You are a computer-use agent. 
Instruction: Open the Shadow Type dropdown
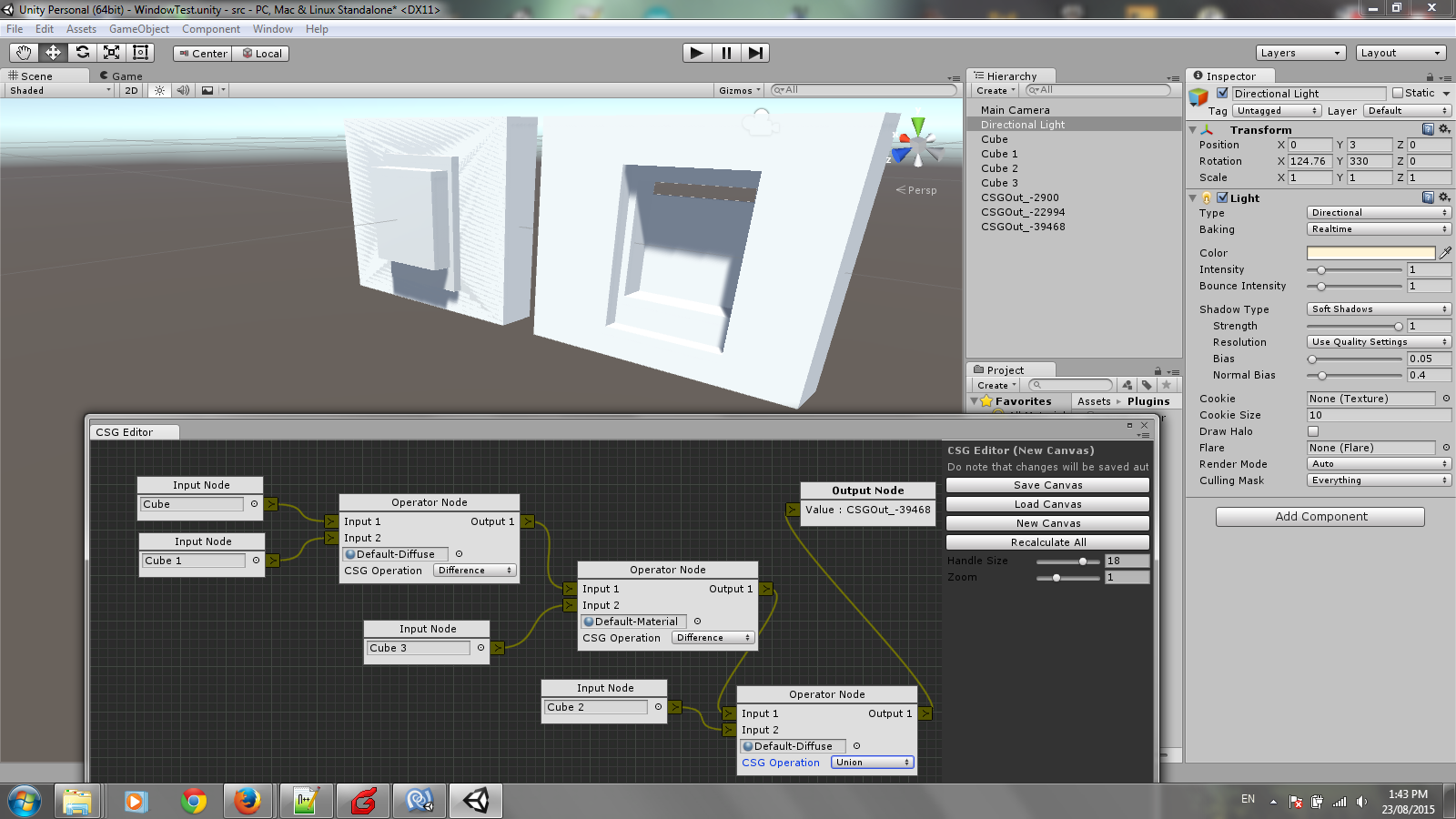pyautogui.click(x=1378, y=308)
